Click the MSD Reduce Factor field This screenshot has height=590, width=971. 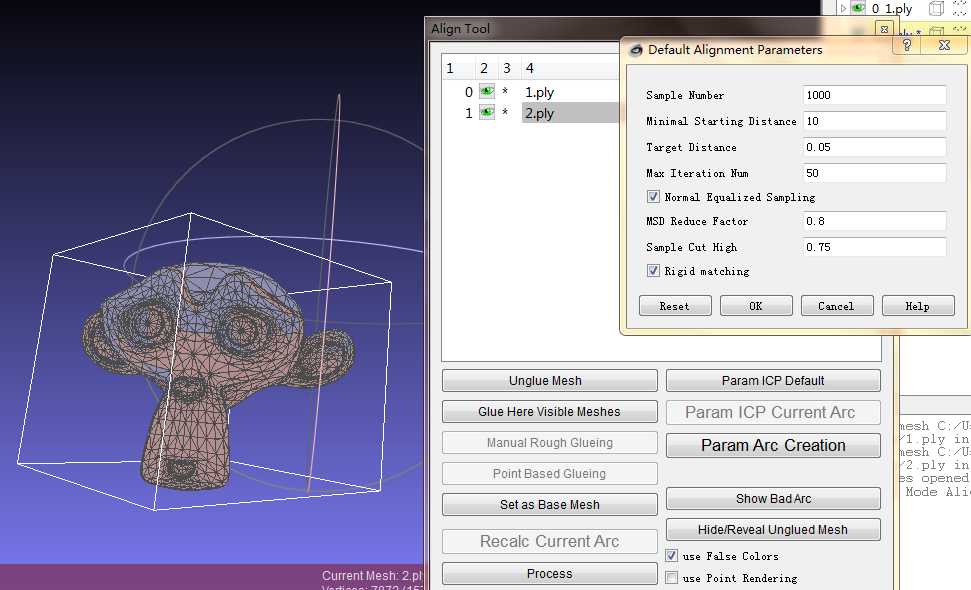pyautogui.click(x=874, y=221)
